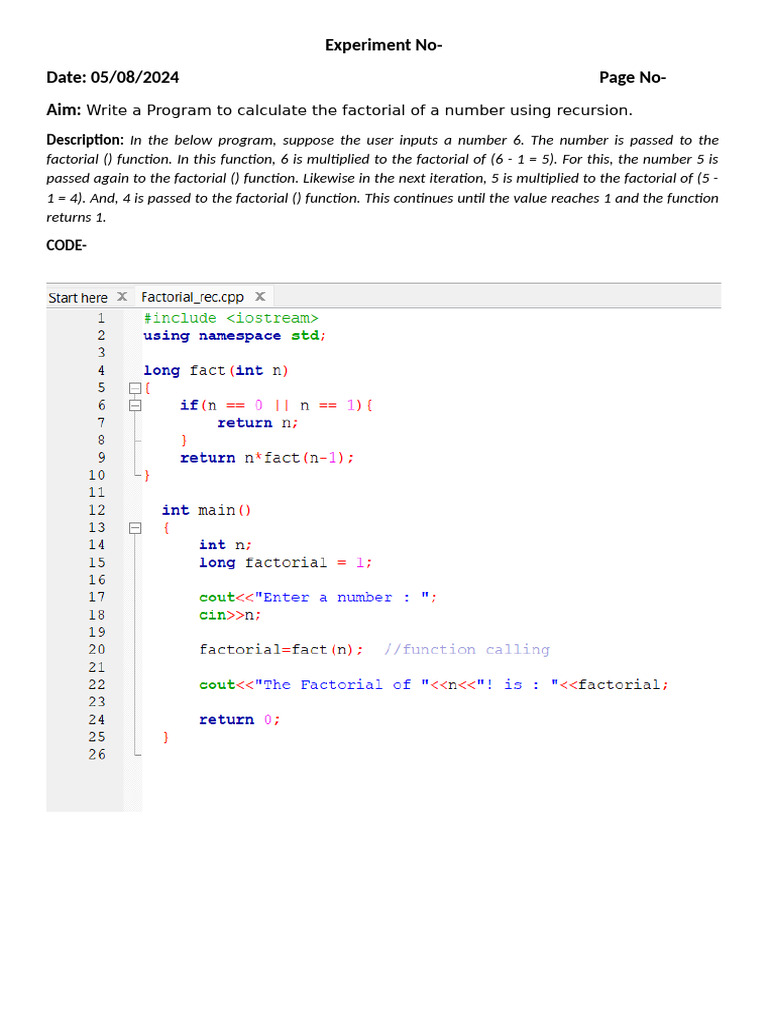
Task: Click the '//function calling' comment
Action: 467,650
